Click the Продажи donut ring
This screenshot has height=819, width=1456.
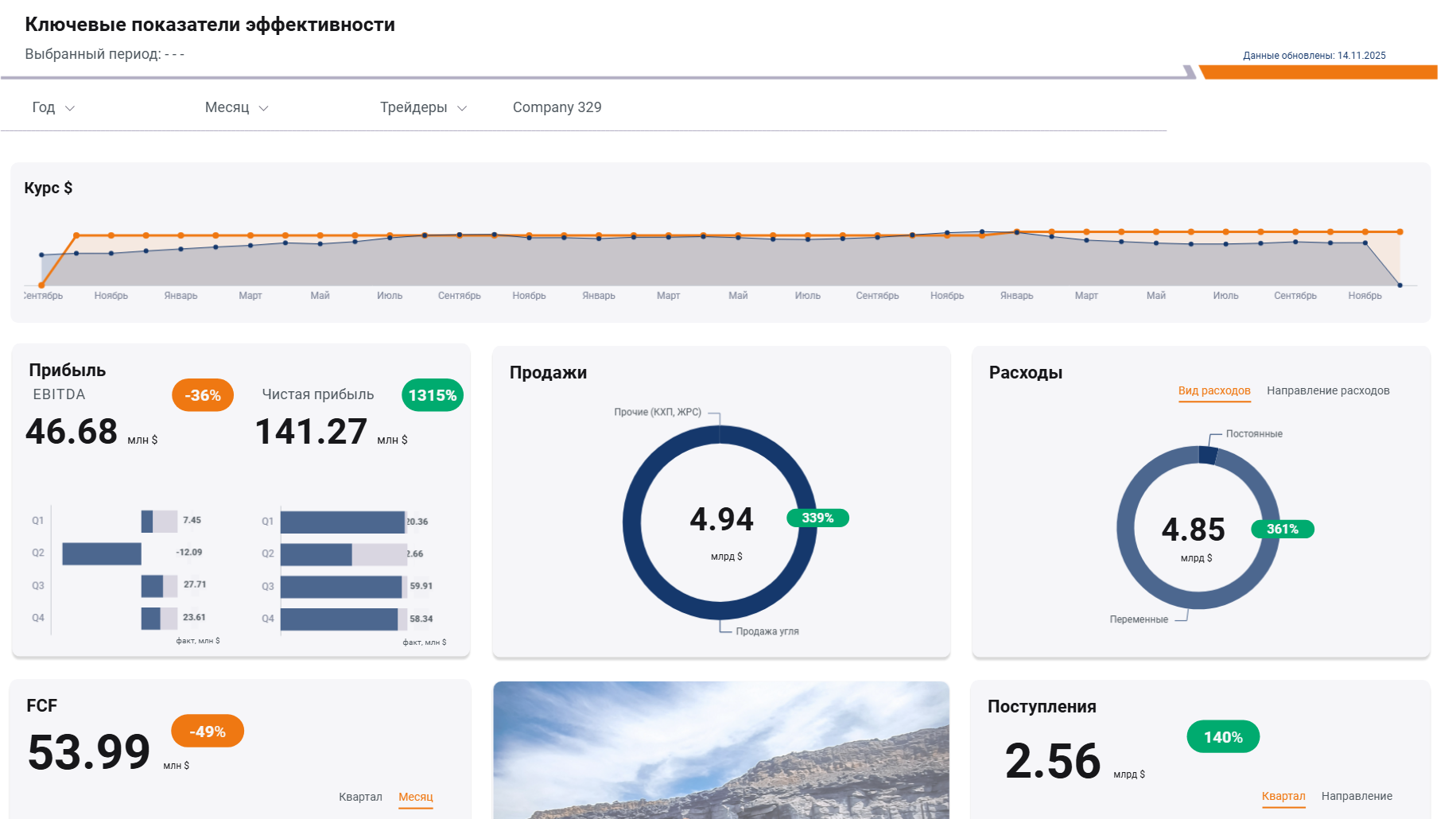pos(632,522)
